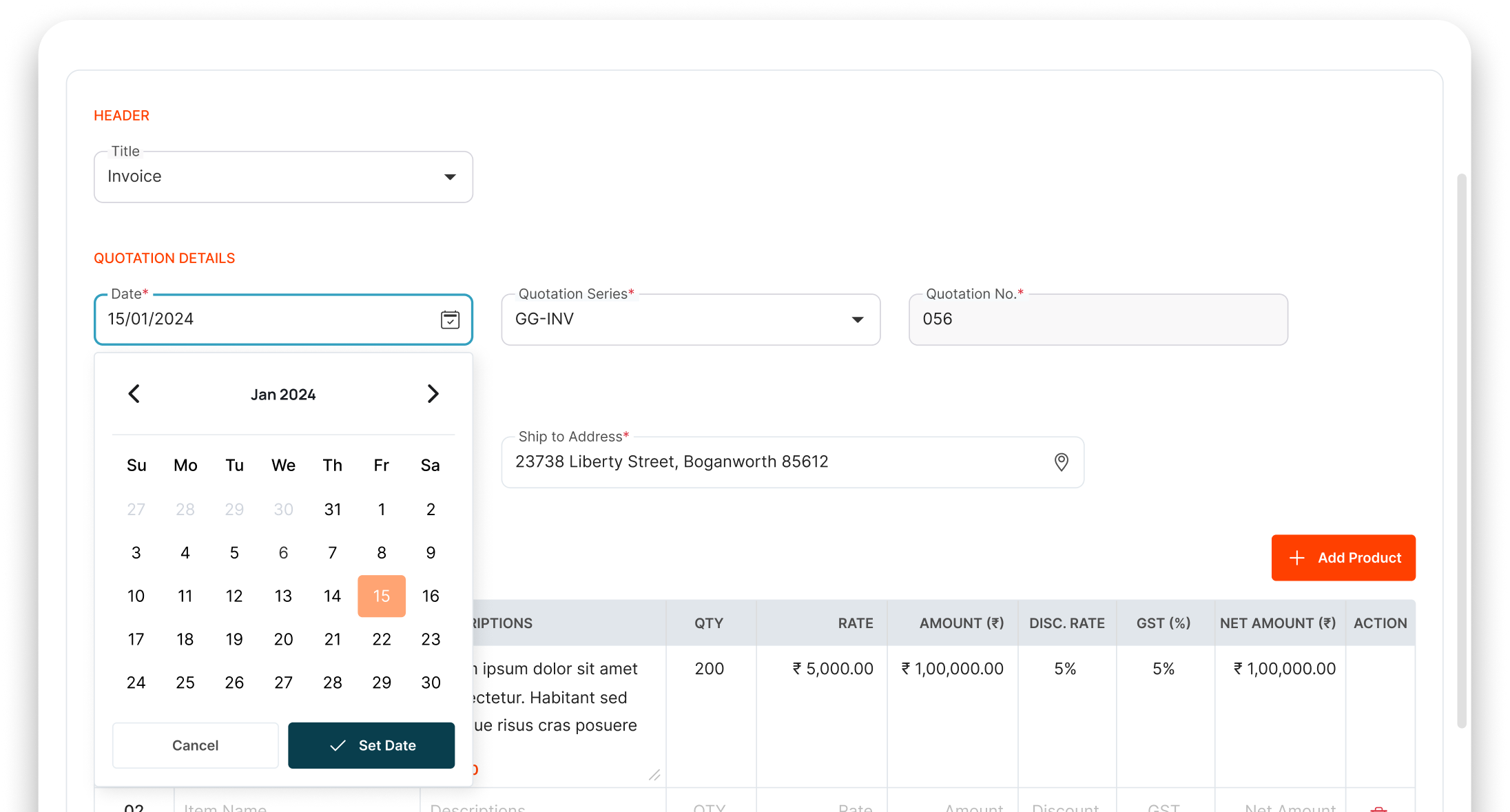The image size is (1510, 812).
Task: Select date 9 in the calendar
Action: point(431,553)
